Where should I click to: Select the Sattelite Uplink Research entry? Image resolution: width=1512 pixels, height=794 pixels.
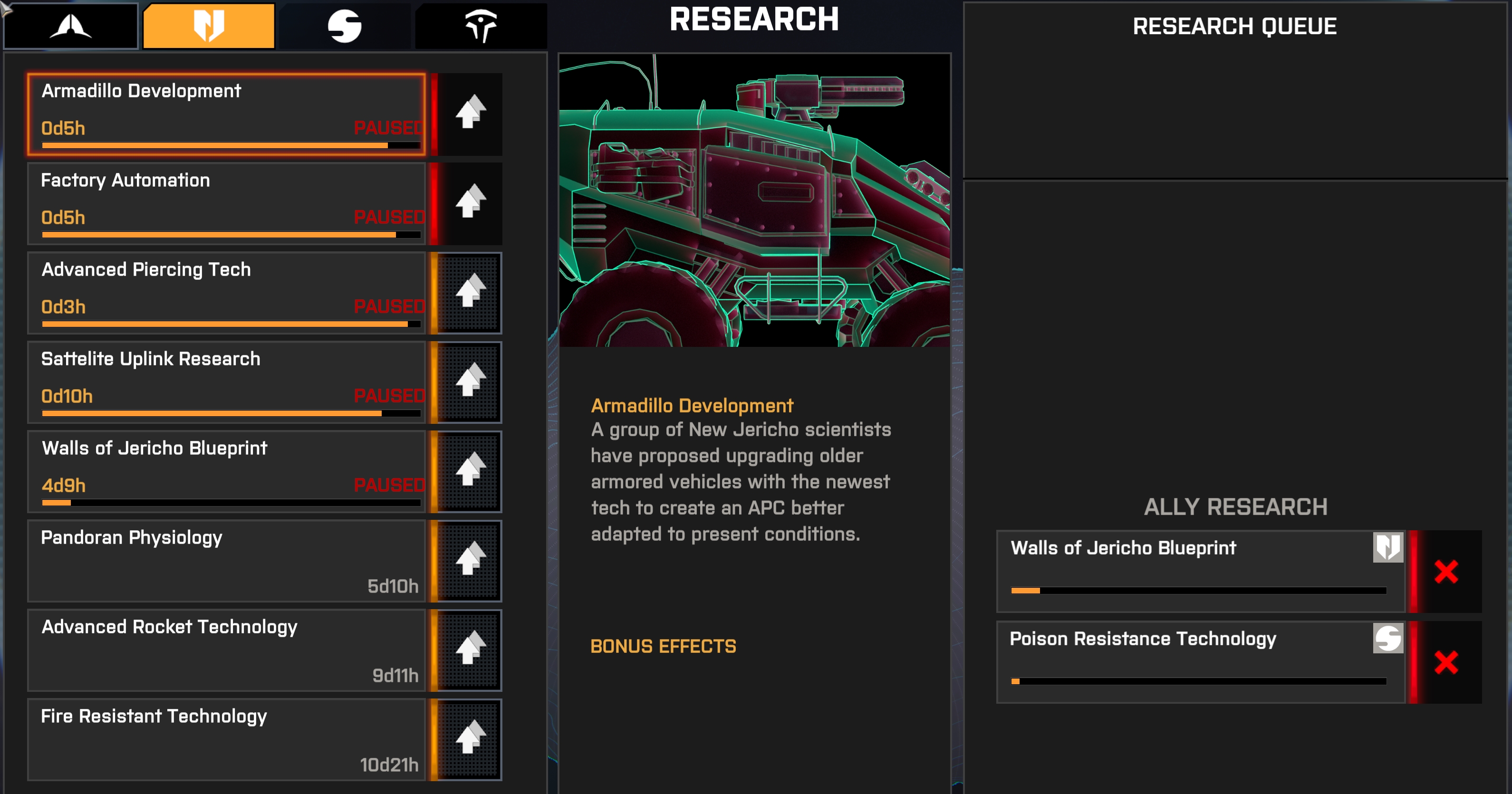(227, 382)
